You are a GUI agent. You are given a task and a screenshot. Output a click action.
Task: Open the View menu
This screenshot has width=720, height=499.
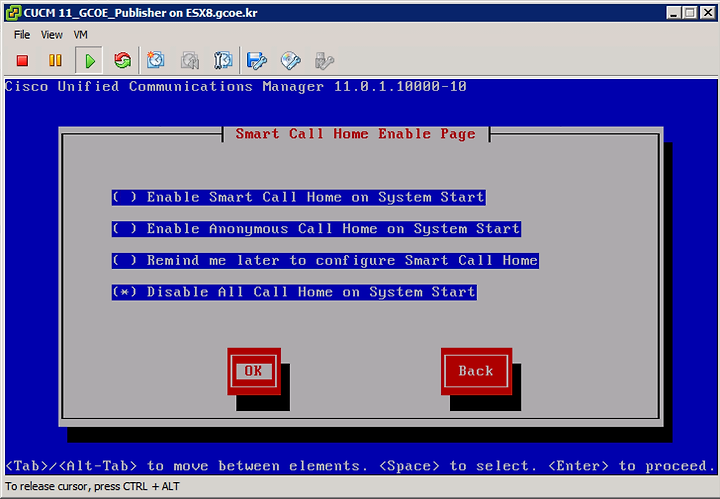(x=51, y=34)
